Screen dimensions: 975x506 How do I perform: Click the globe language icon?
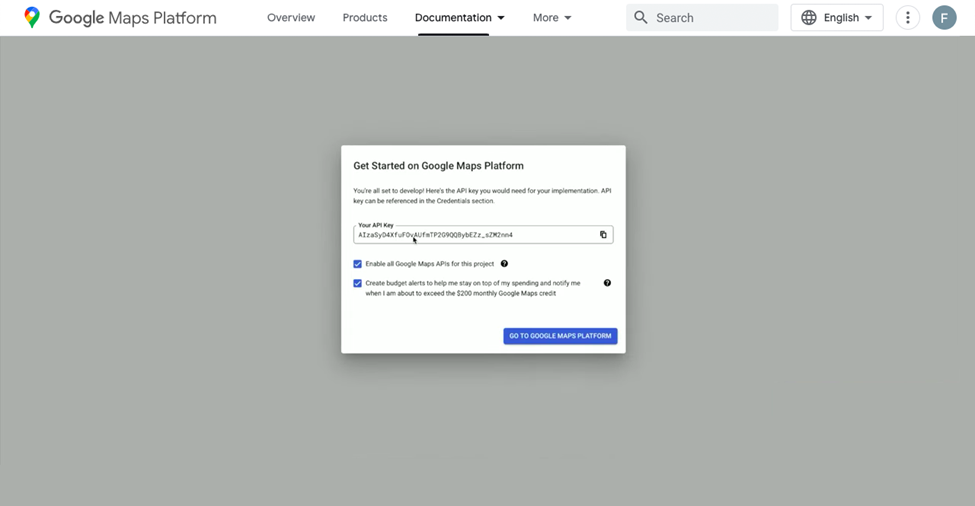point(808,17)
